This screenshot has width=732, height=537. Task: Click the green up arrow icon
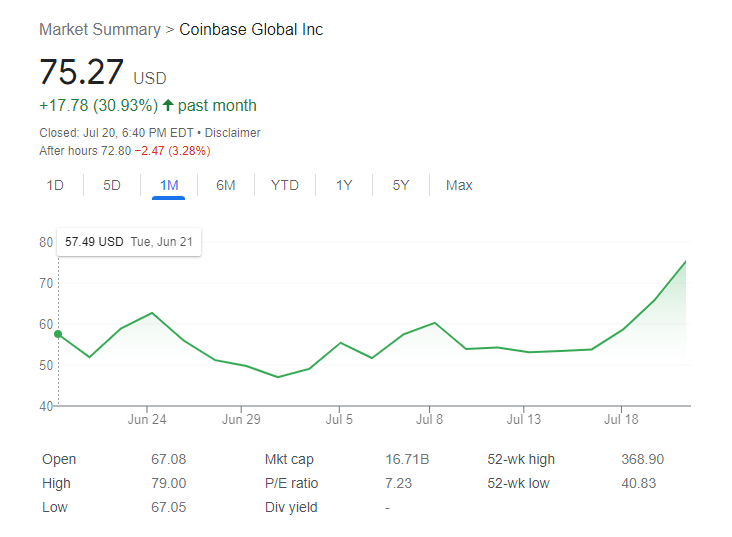coord(168,105)
